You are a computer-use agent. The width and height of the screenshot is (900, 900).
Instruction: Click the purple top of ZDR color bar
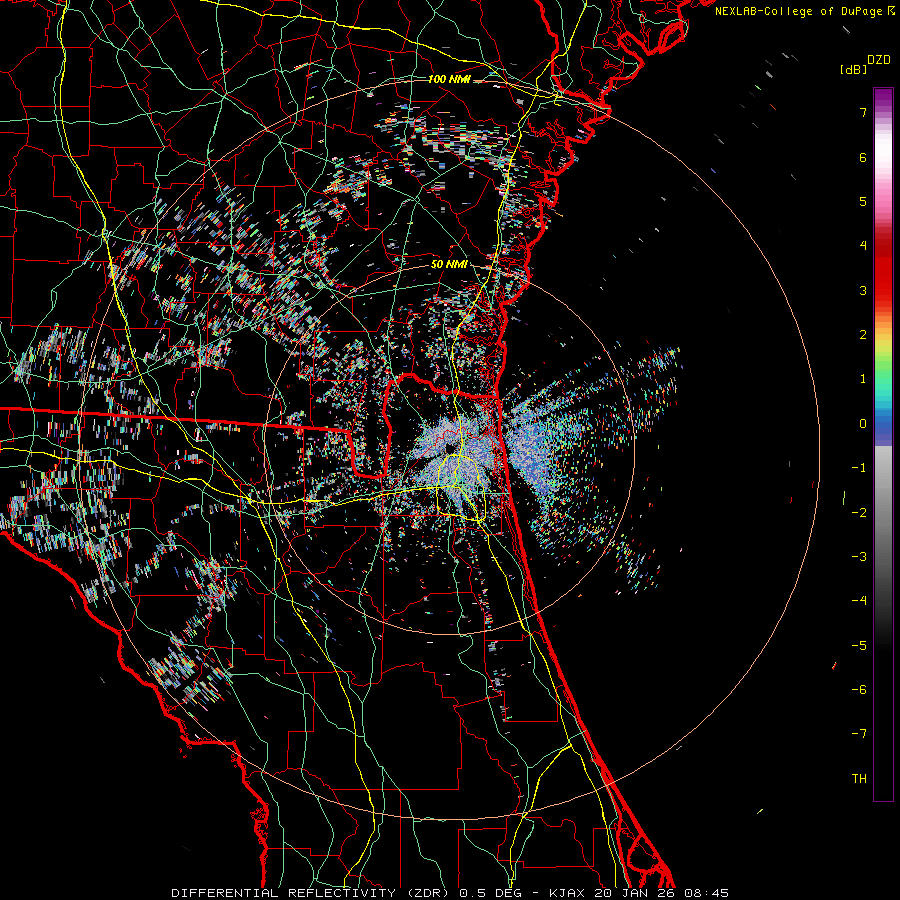[883, 98]
